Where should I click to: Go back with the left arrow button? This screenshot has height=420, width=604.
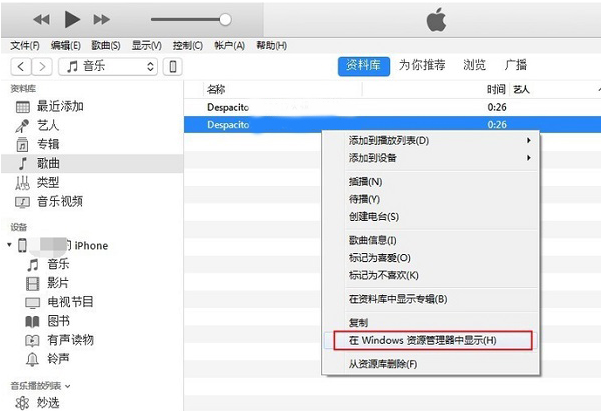pos(21,67)
